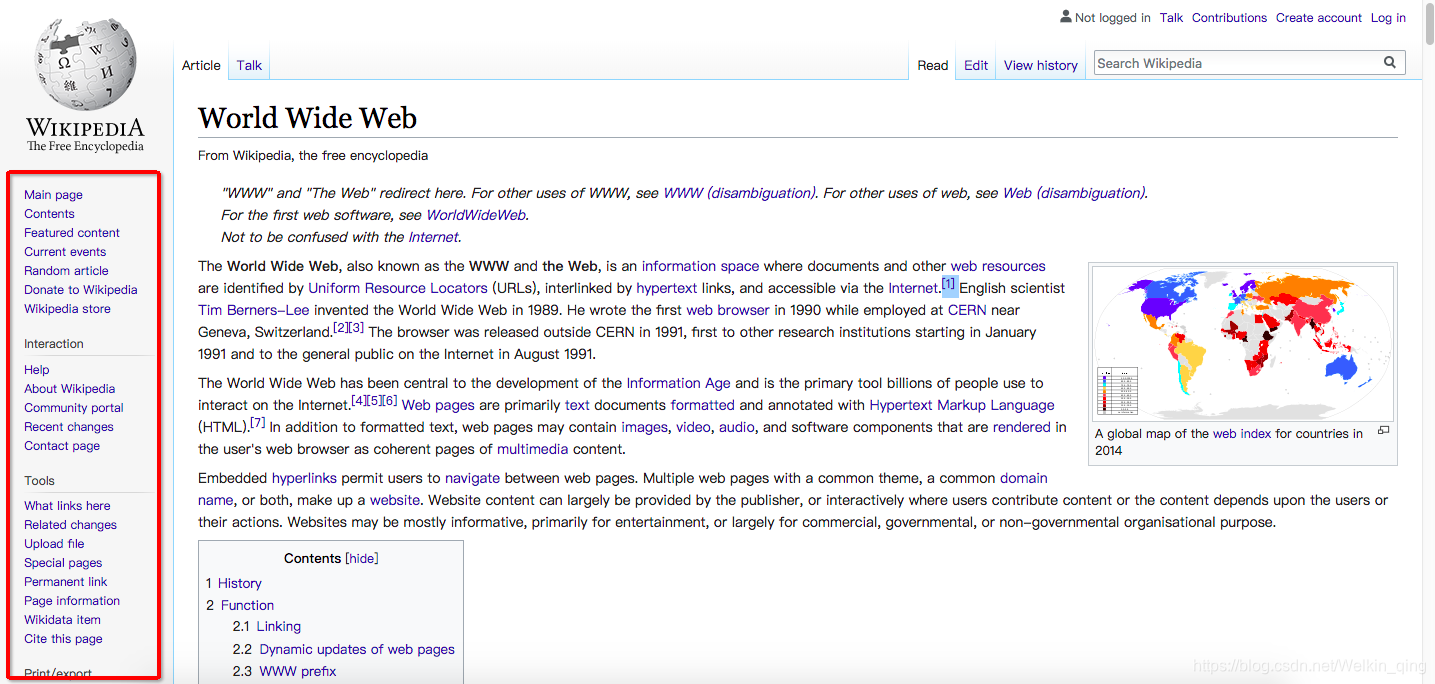The height and width of the screenshot is (684, 1435).
Task: Click citation marker [7] for HTML
Action: click(258, 423)
